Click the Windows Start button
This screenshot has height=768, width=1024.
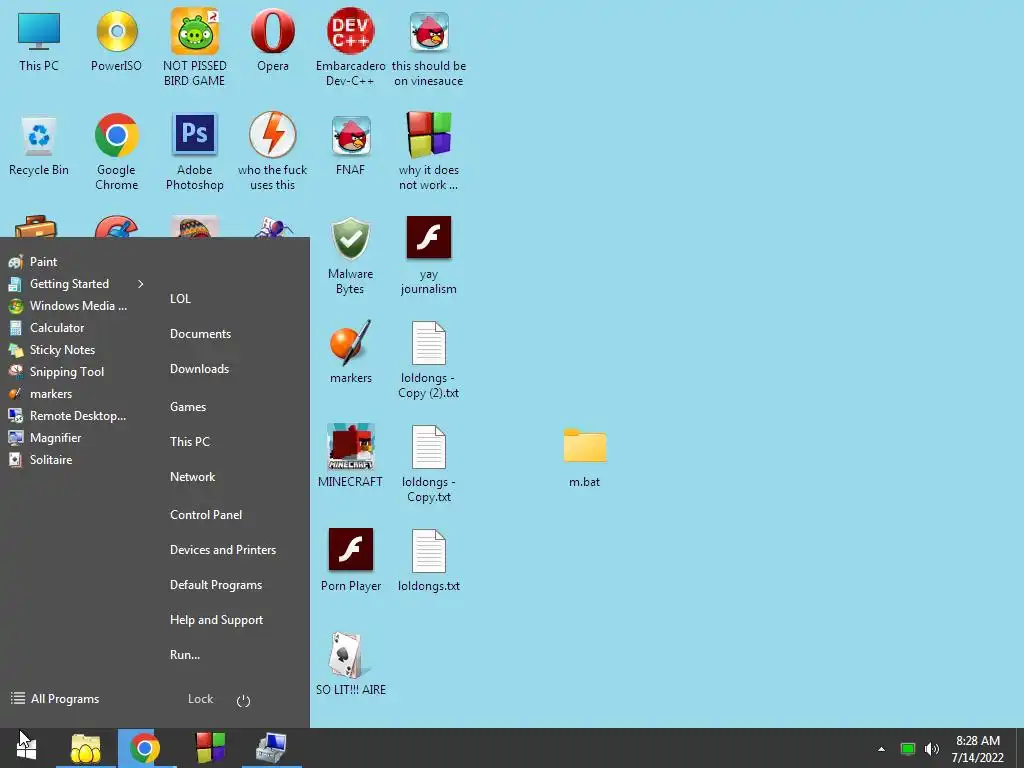(x=26, y=748)
